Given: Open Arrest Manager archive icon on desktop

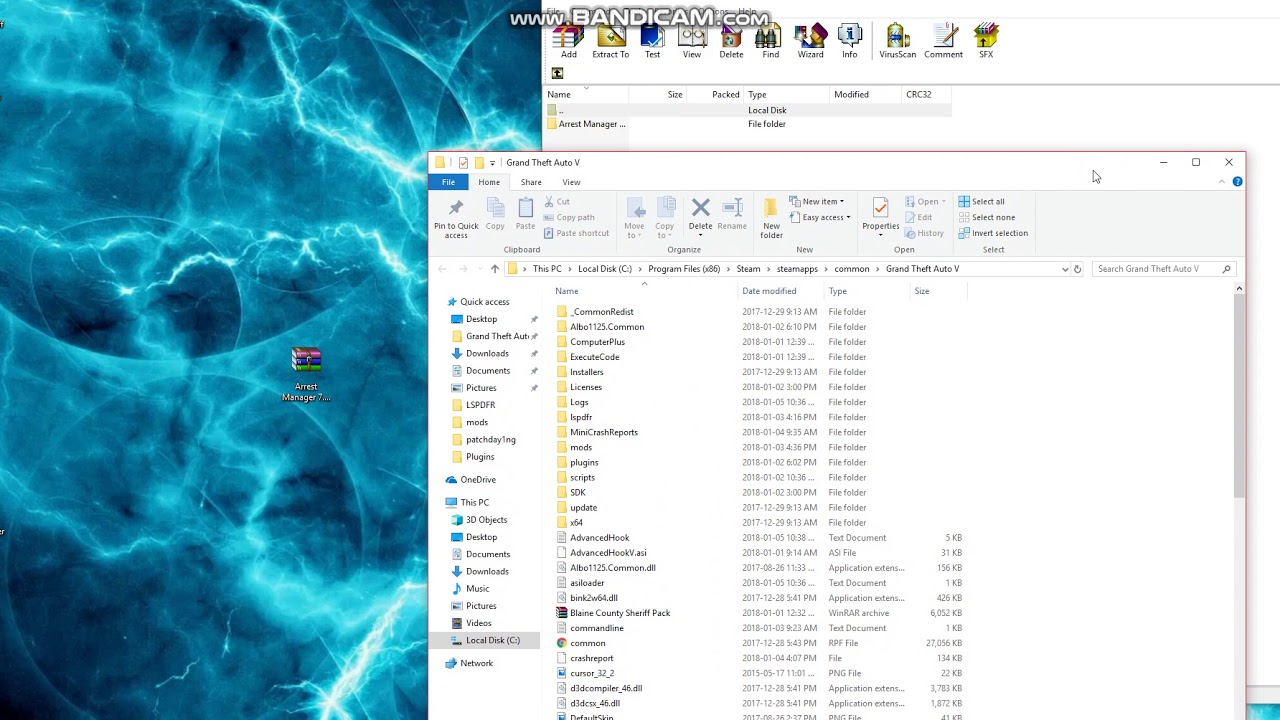Looking at the screenshot, I should point(306,375).
